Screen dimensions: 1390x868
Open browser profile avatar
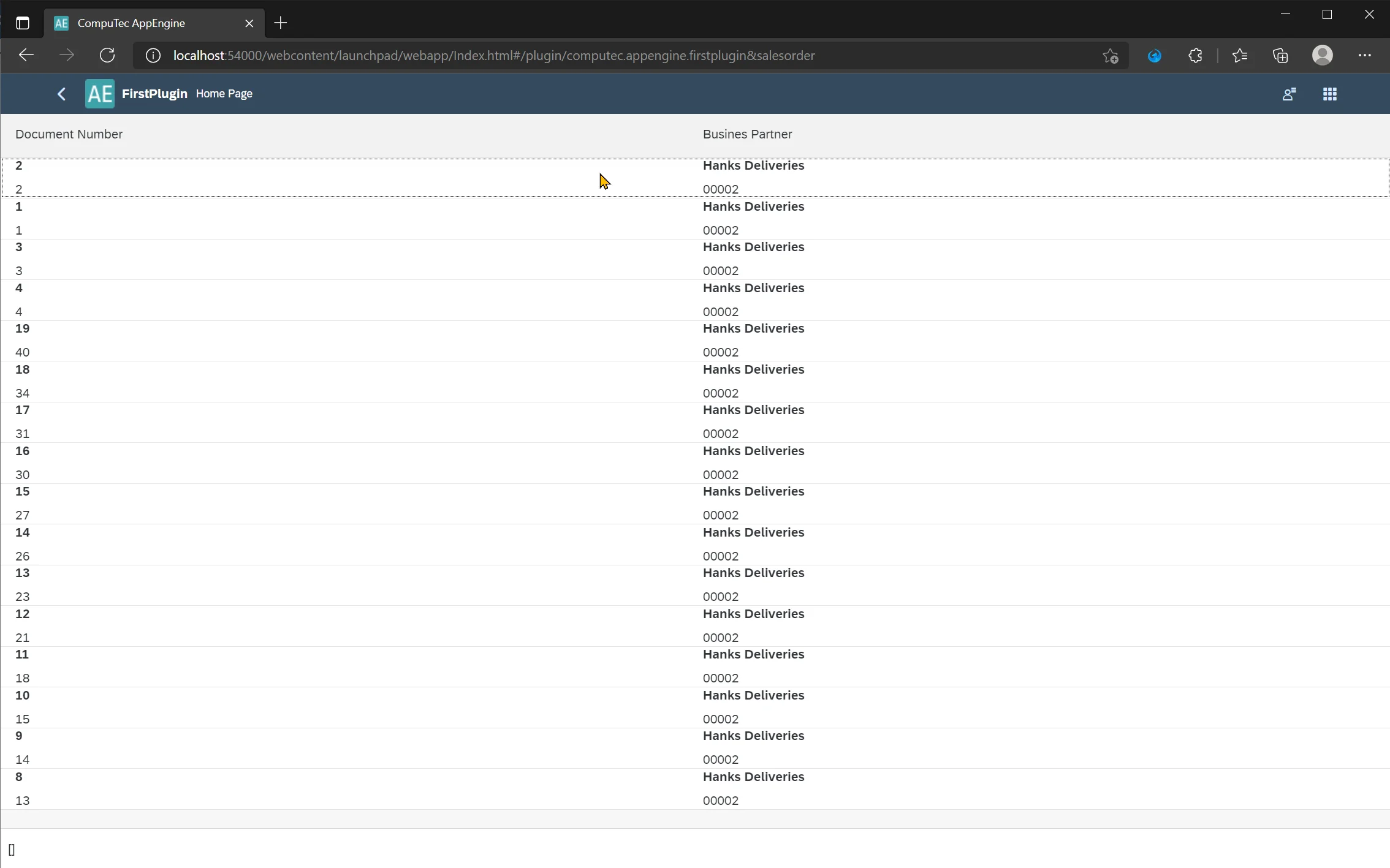1322,56
